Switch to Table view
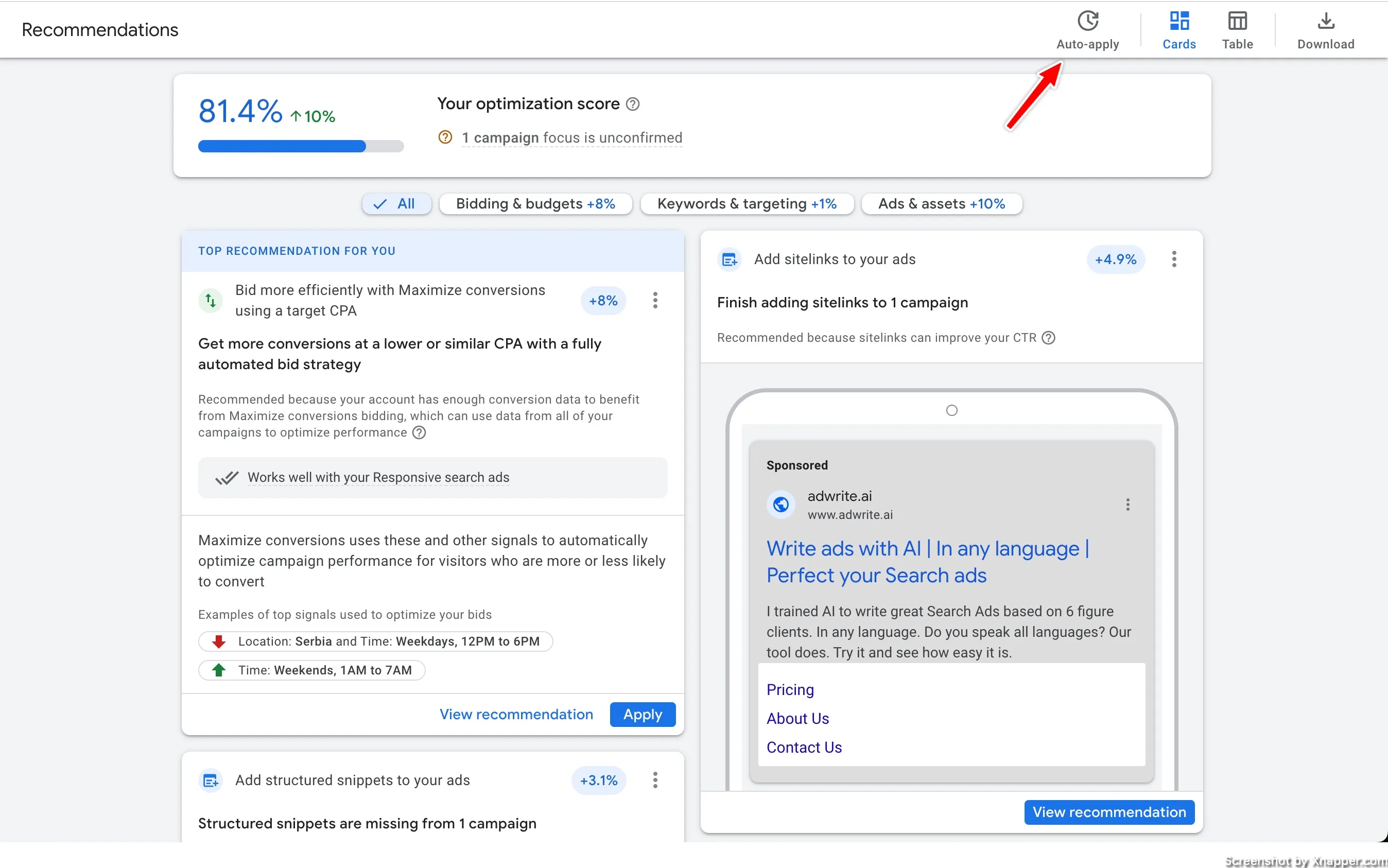 pyautogui.click(x=1237, y=30)
